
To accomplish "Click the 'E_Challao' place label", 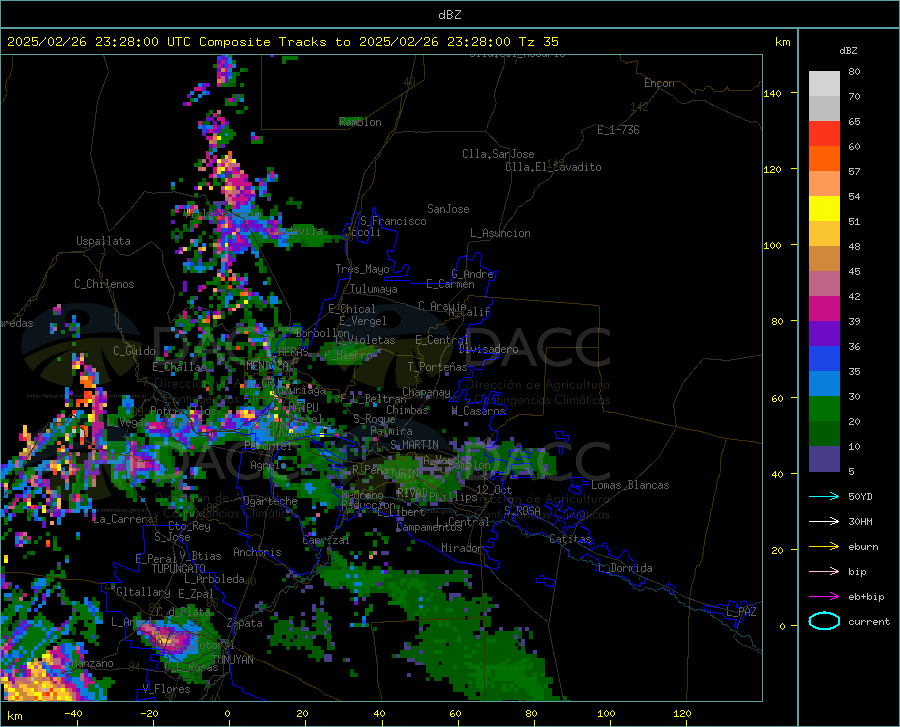I will point(179,367).
